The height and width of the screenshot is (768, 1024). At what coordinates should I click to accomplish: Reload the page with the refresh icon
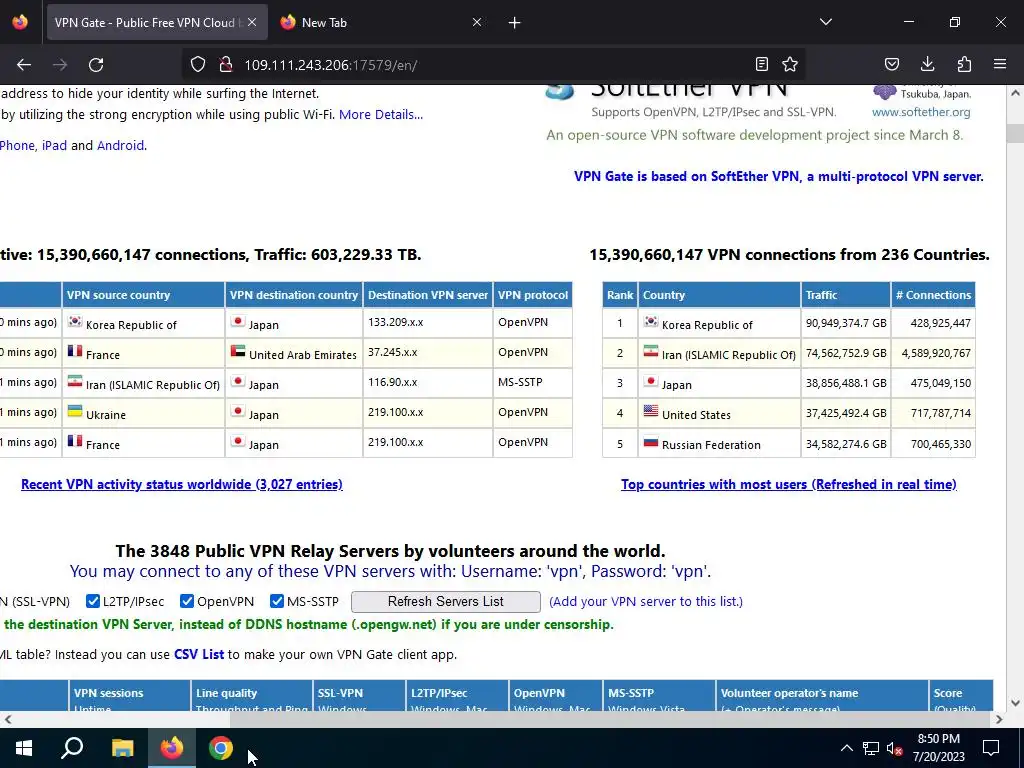coord(96,65)
